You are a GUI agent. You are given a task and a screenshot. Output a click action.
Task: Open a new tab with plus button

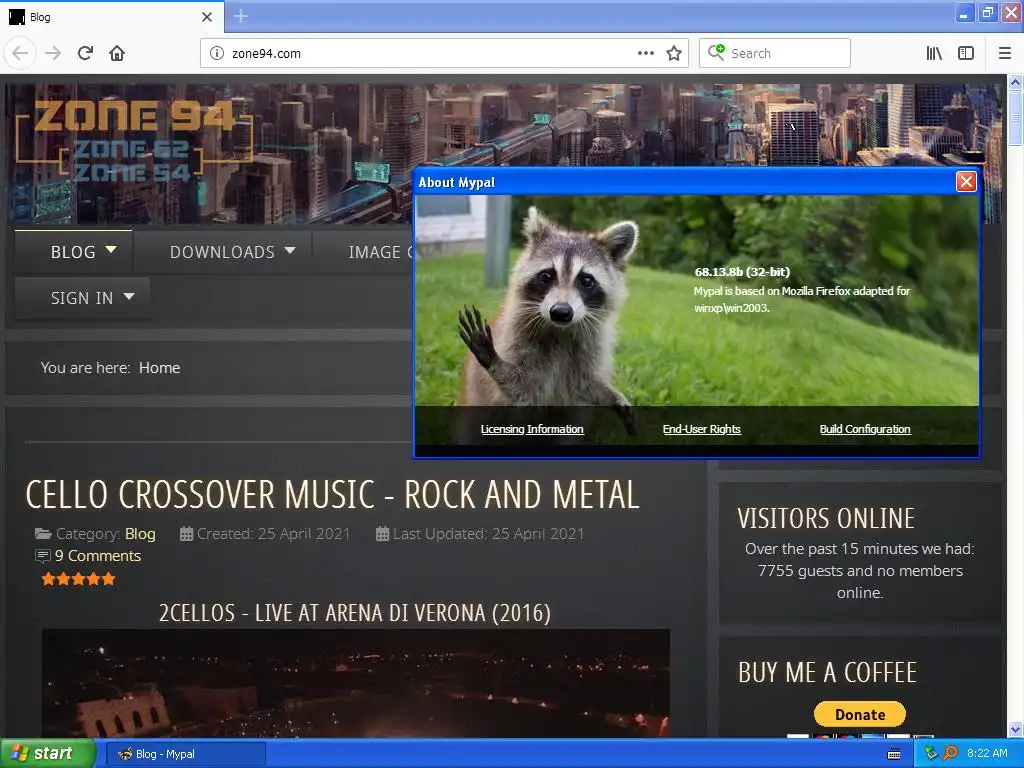(x=241, y=16)
